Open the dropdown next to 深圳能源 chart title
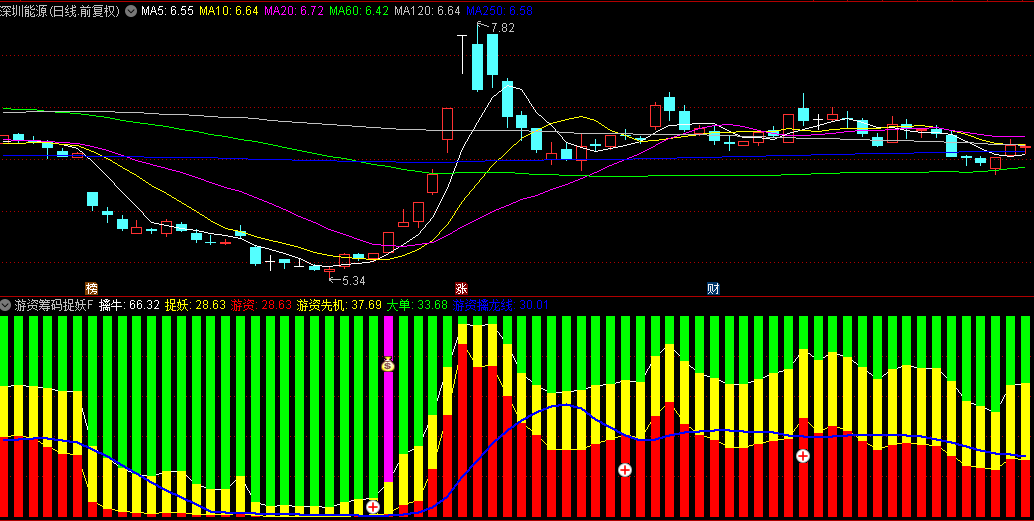 point(131,11)
